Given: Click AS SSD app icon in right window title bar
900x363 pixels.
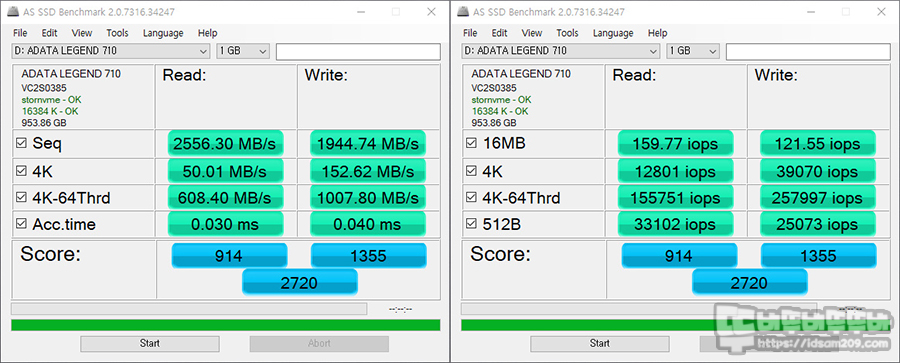Looking at the screenshot, I should [x=462, y=12].
